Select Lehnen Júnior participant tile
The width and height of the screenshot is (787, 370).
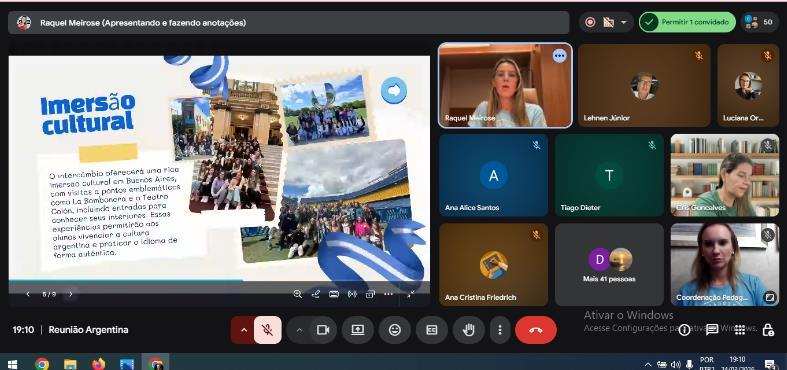click(644, 85)
